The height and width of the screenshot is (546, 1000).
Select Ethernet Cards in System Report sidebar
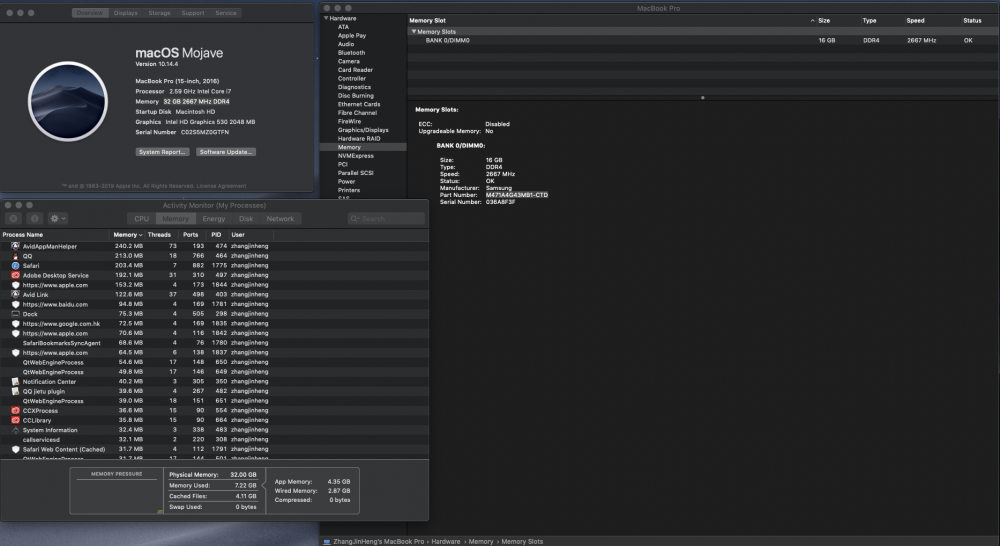tap(363, 104)
